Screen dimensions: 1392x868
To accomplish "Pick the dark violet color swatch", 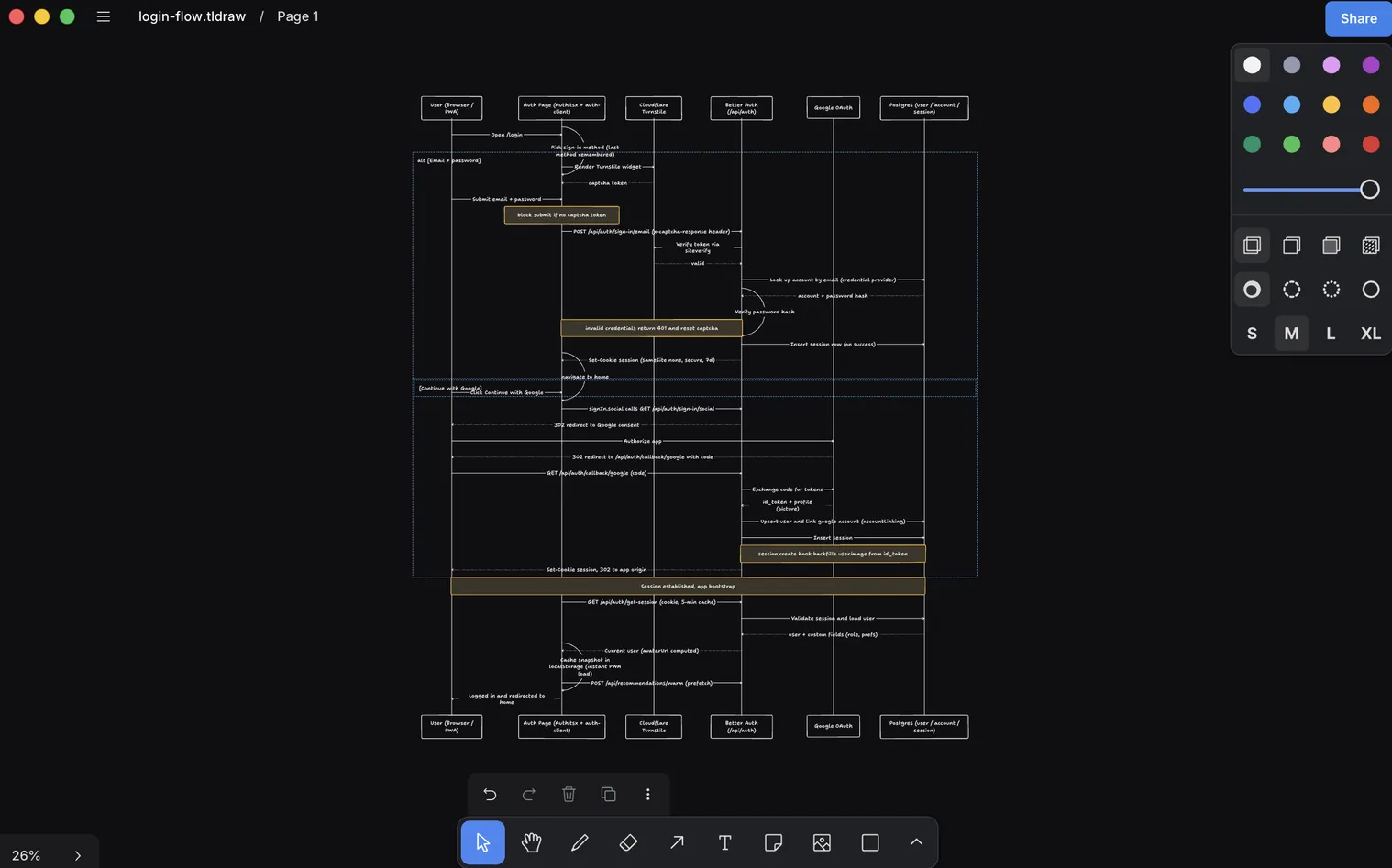I will point(1371,65).
